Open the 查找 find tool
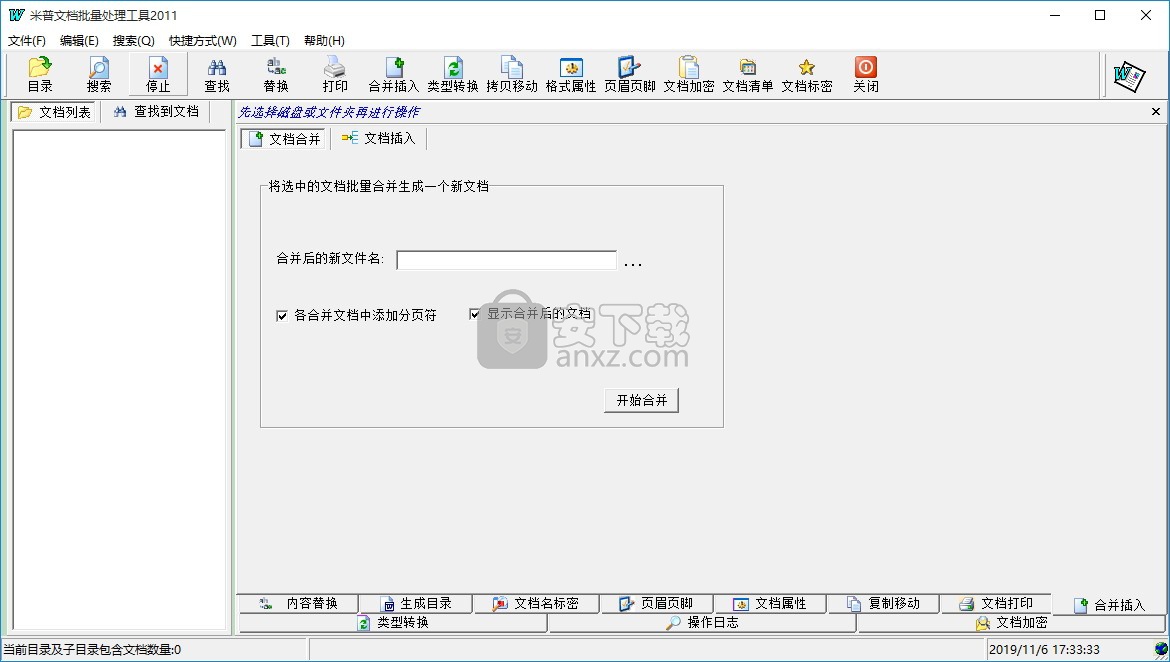The height and width of the screenshot is (662, 1170). pos(216,75)
